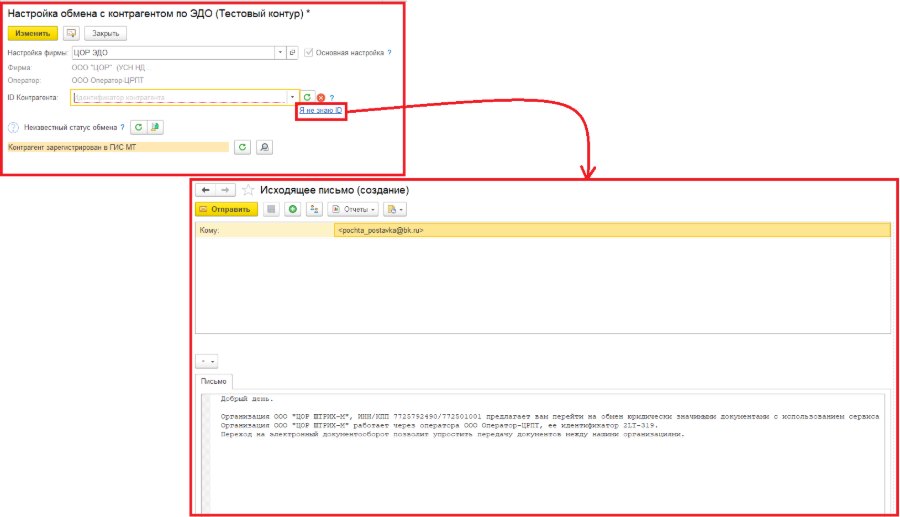The height and width of the screenshot is (517, 900).
Task: Toggle the Основная настройка checkbox
Action: coord(308,52)
